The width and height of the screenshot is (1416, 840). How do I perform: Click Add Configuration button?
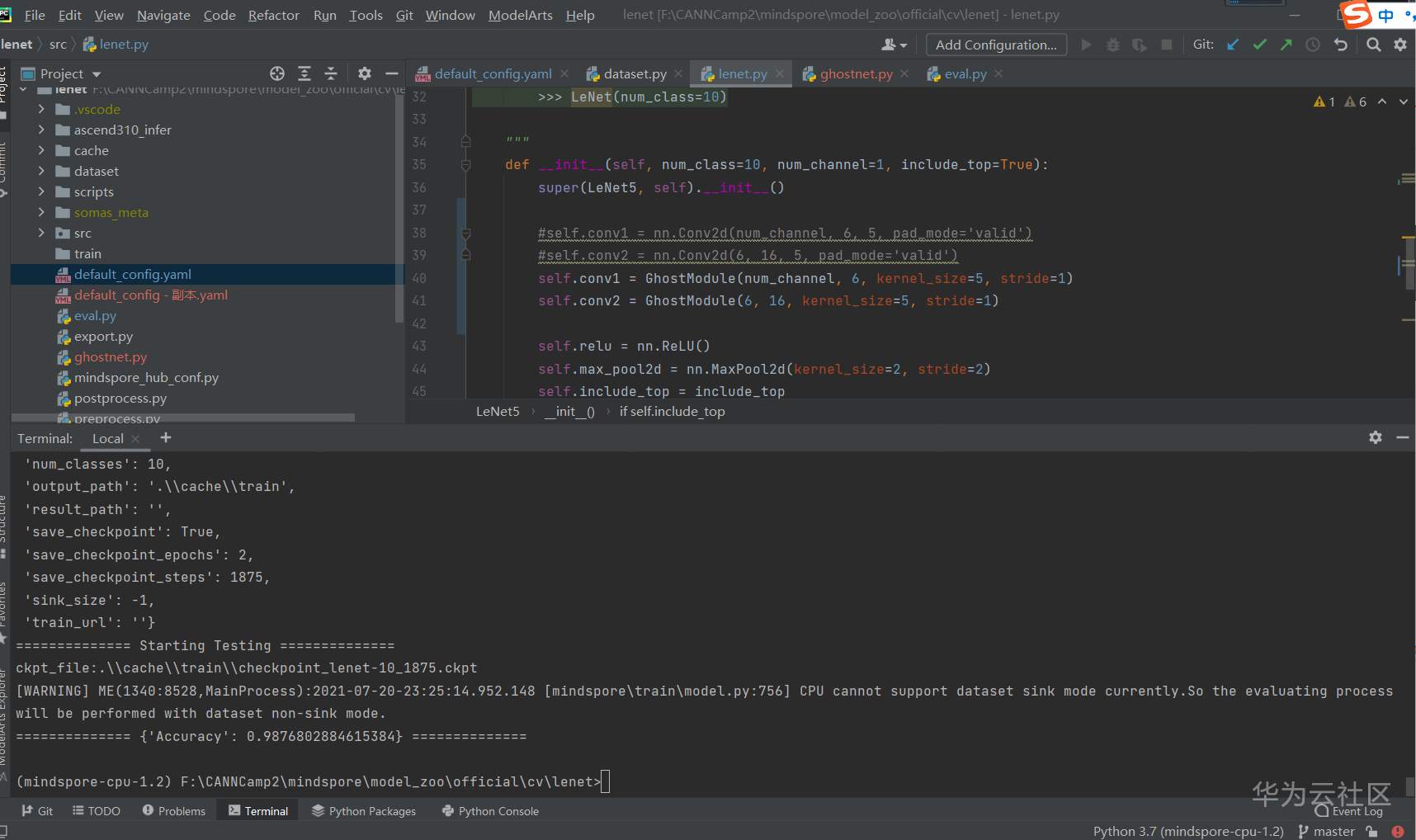[x=995, y=45]
